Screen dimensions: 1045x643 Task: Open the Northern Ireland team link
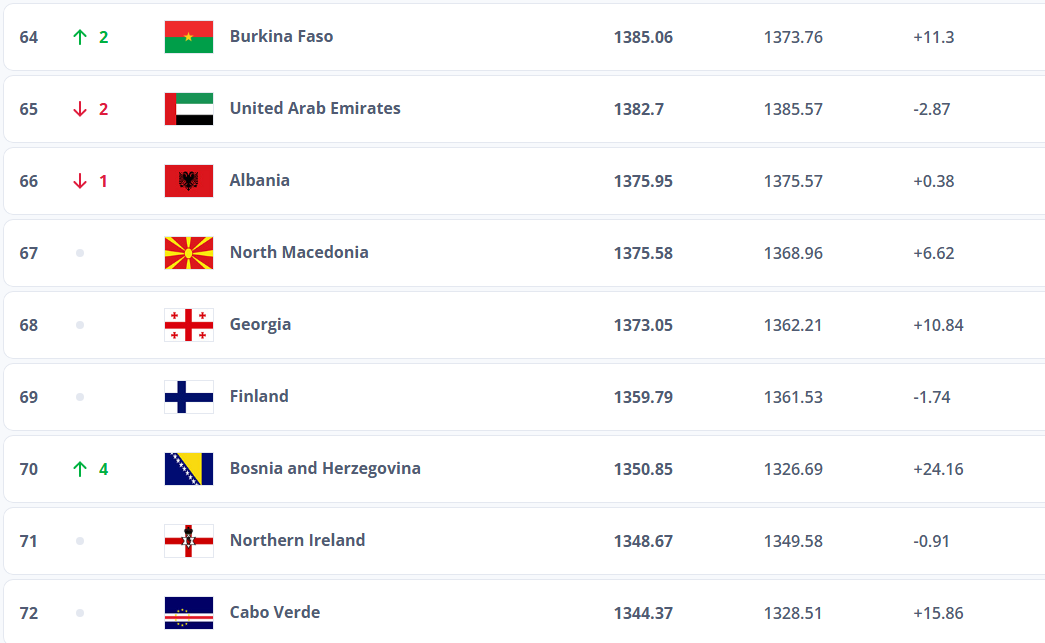point(297,540)
